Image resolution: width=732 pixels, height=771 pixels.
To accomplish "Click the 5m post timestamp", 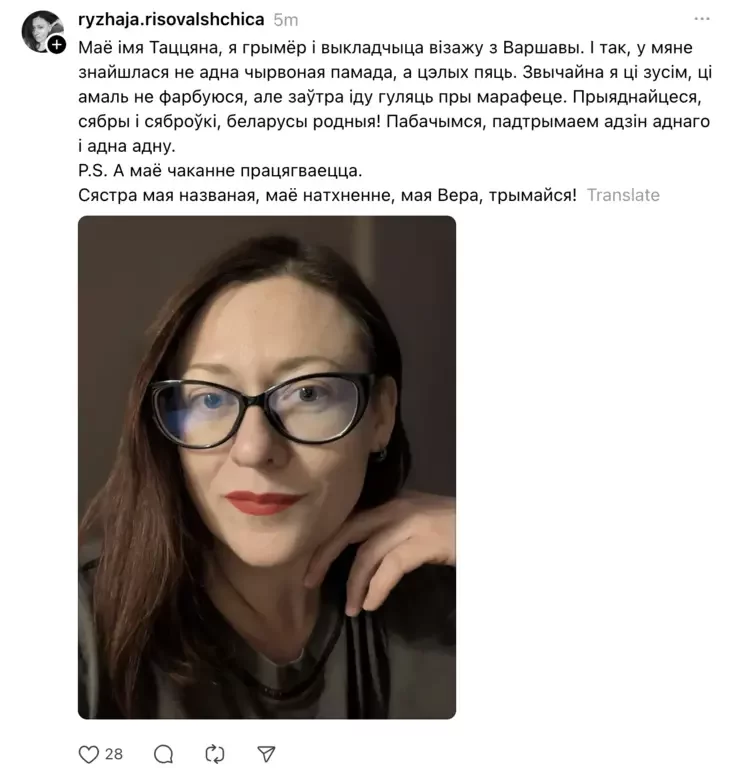I will click(x=286, y=20).
